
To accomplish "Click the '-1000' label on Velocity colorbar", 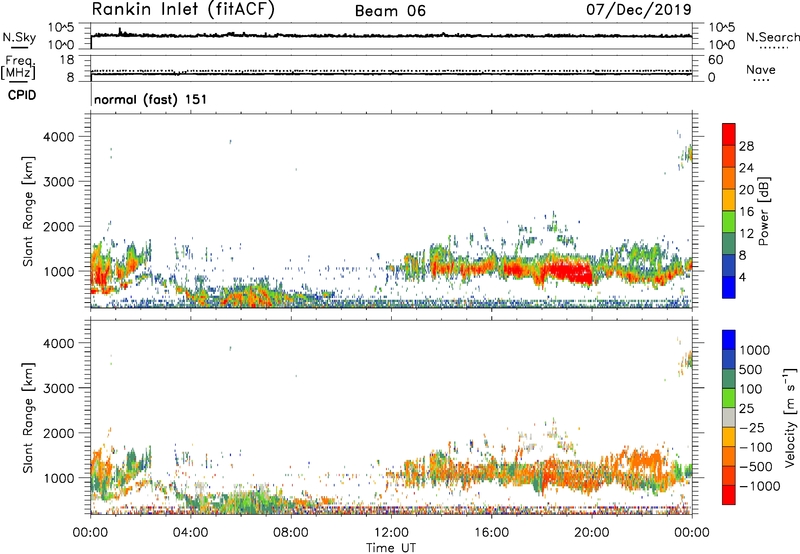I will (759, 486).
